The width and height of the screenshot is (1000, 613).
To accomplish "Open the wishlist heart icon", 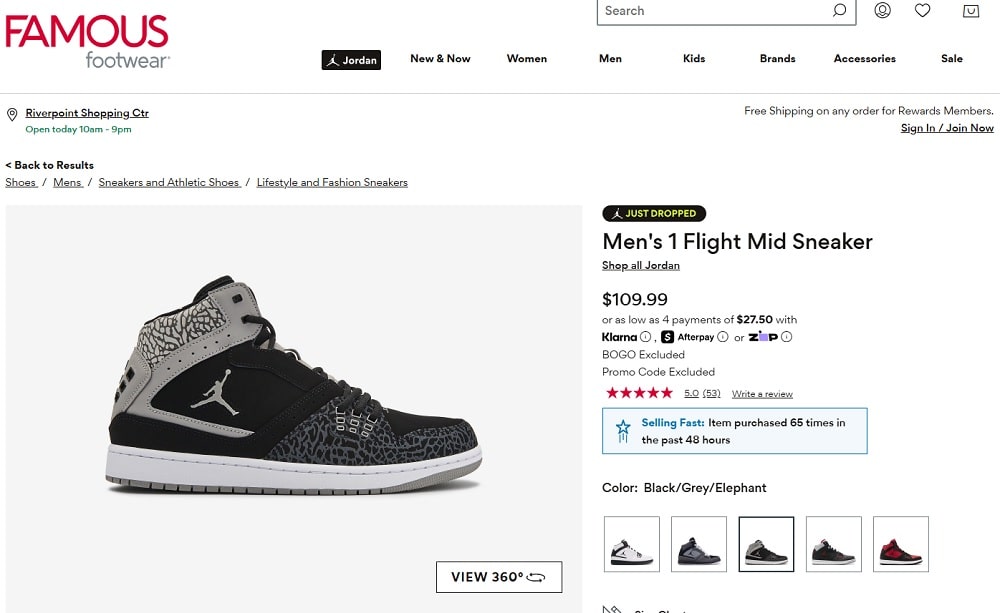I will point(922,10).
